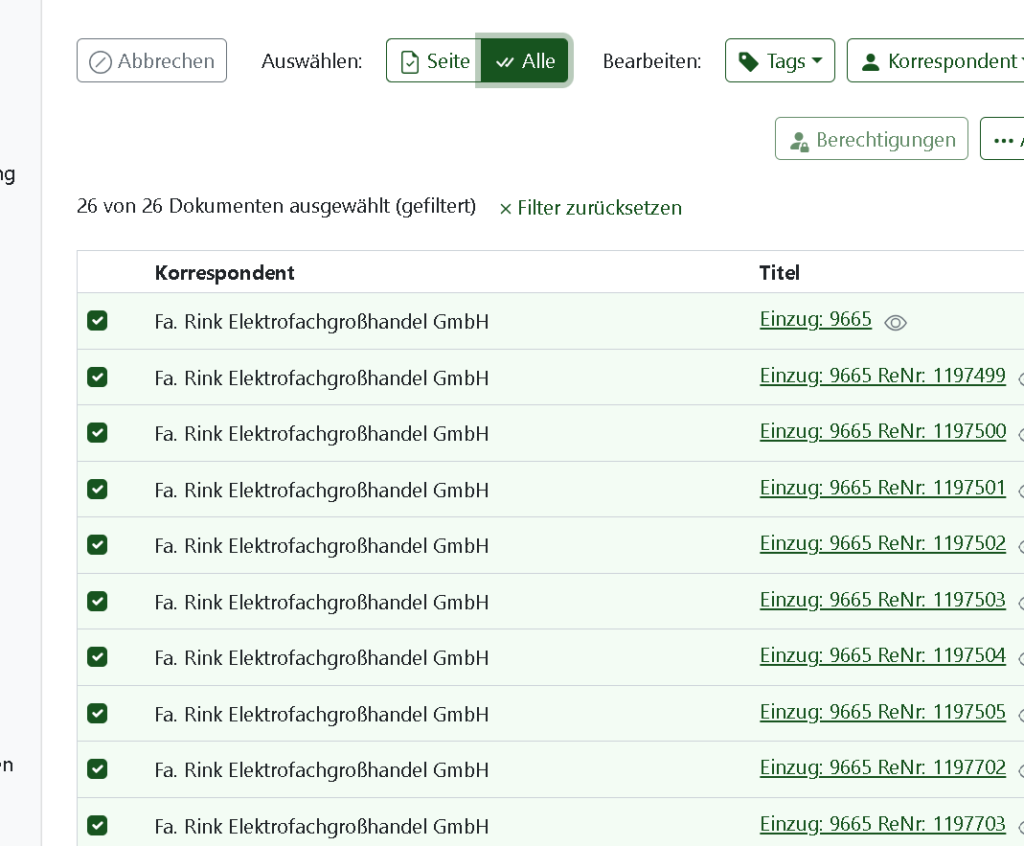Sort by the Titel column header

779,273
